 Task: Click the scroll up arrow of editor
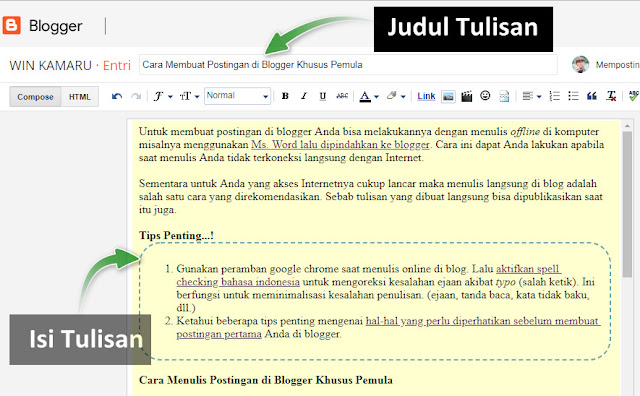click(x=627, y=127)
